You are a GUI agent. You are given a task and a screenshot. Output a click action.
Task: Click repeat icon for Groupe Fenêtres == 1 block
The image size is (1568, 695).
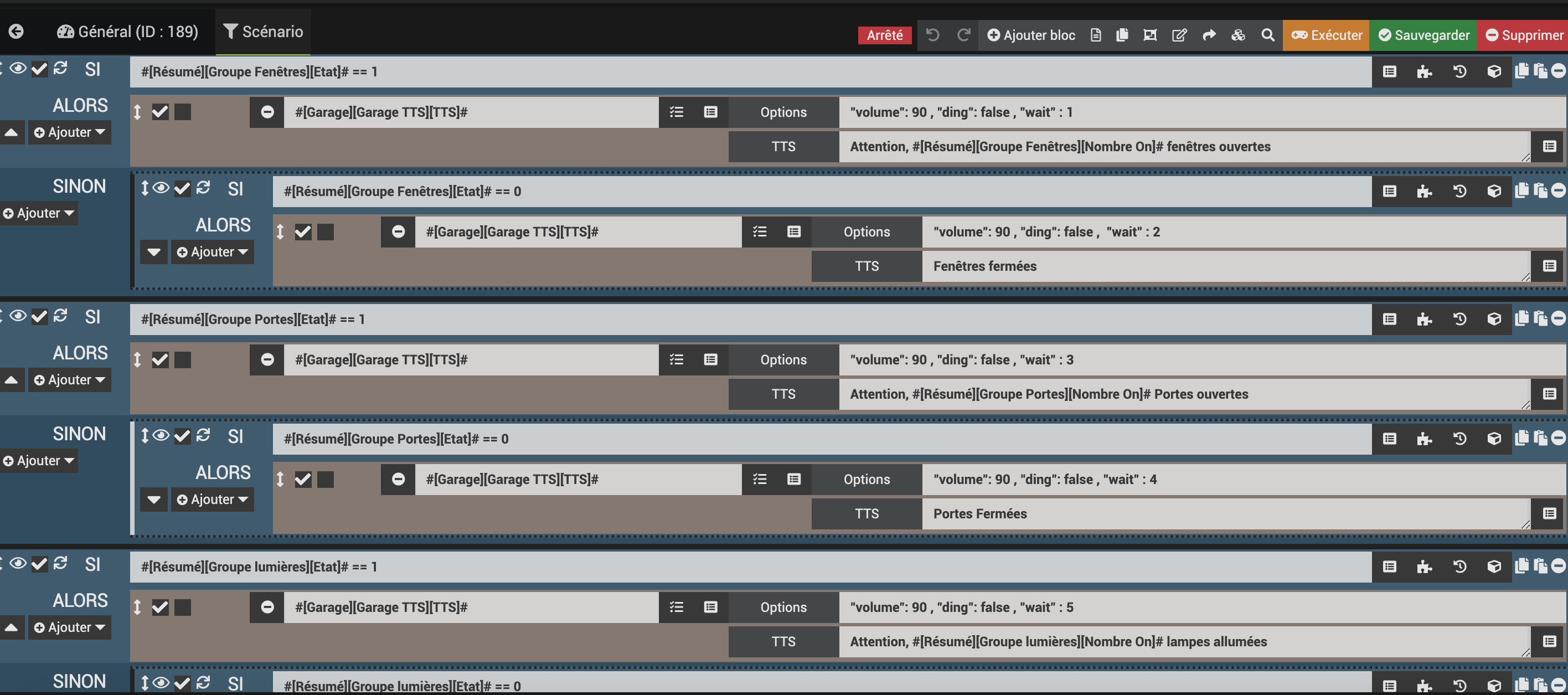click(x=60, y=68)
